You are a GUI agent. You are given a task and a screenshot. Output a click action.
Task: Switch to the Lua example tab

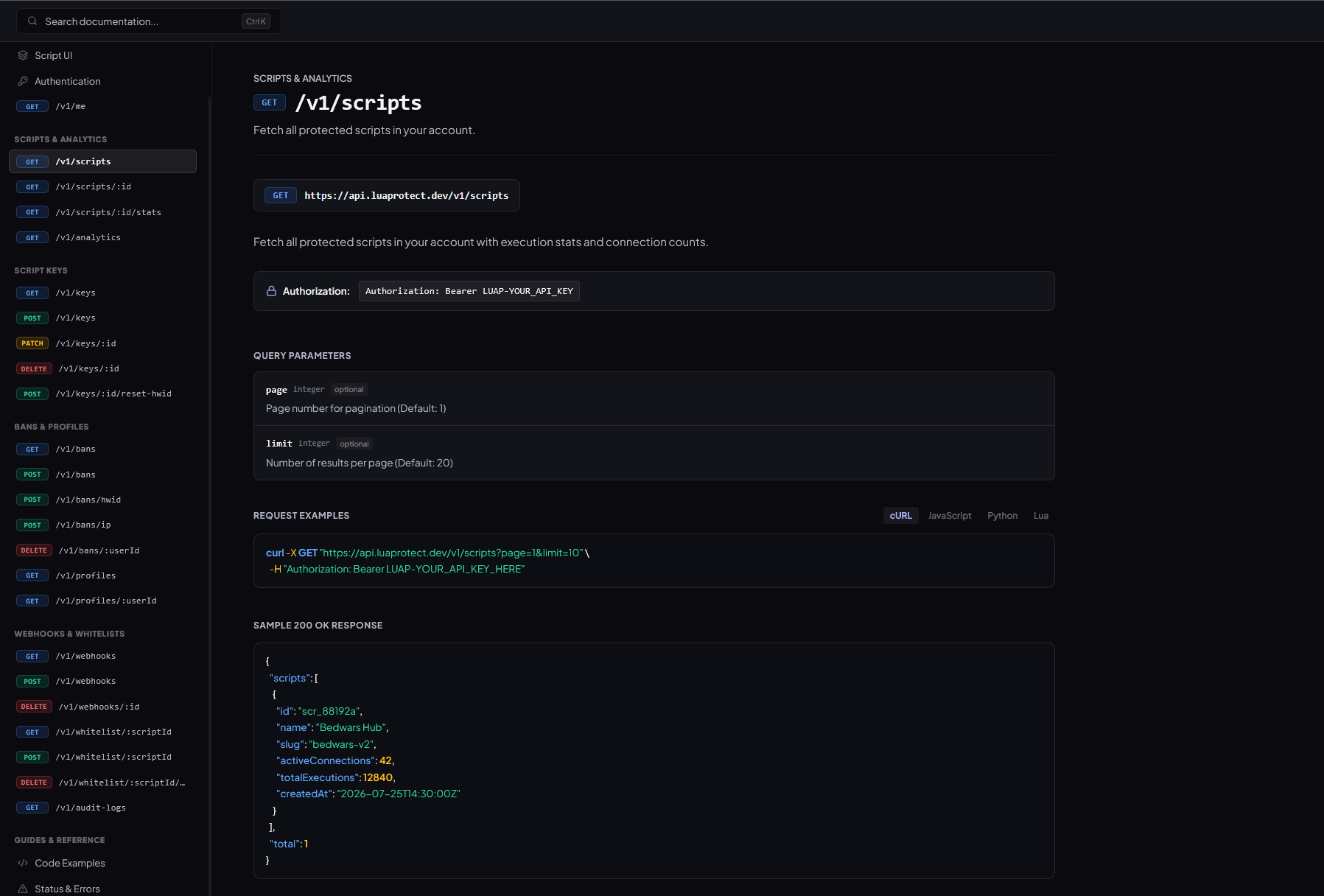[1040, 516]
